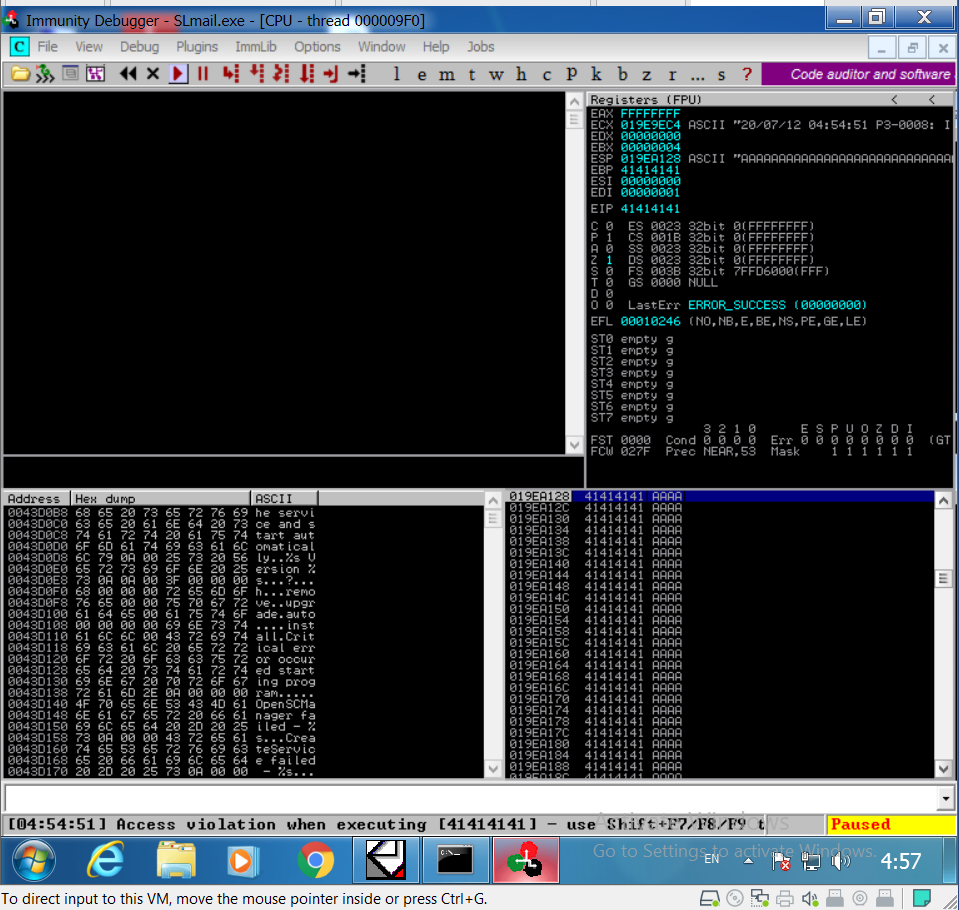Click the Address column header in dump
The image size is (959, 910).
(37, 498)
